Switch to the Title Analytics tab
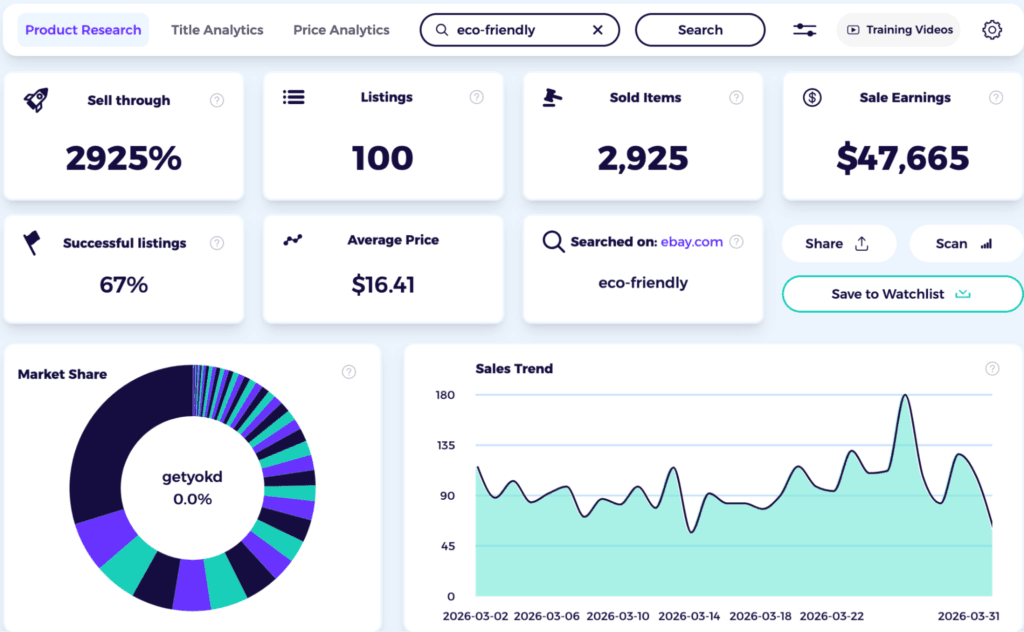The image size is (1024, 632). tap(216, 30)
